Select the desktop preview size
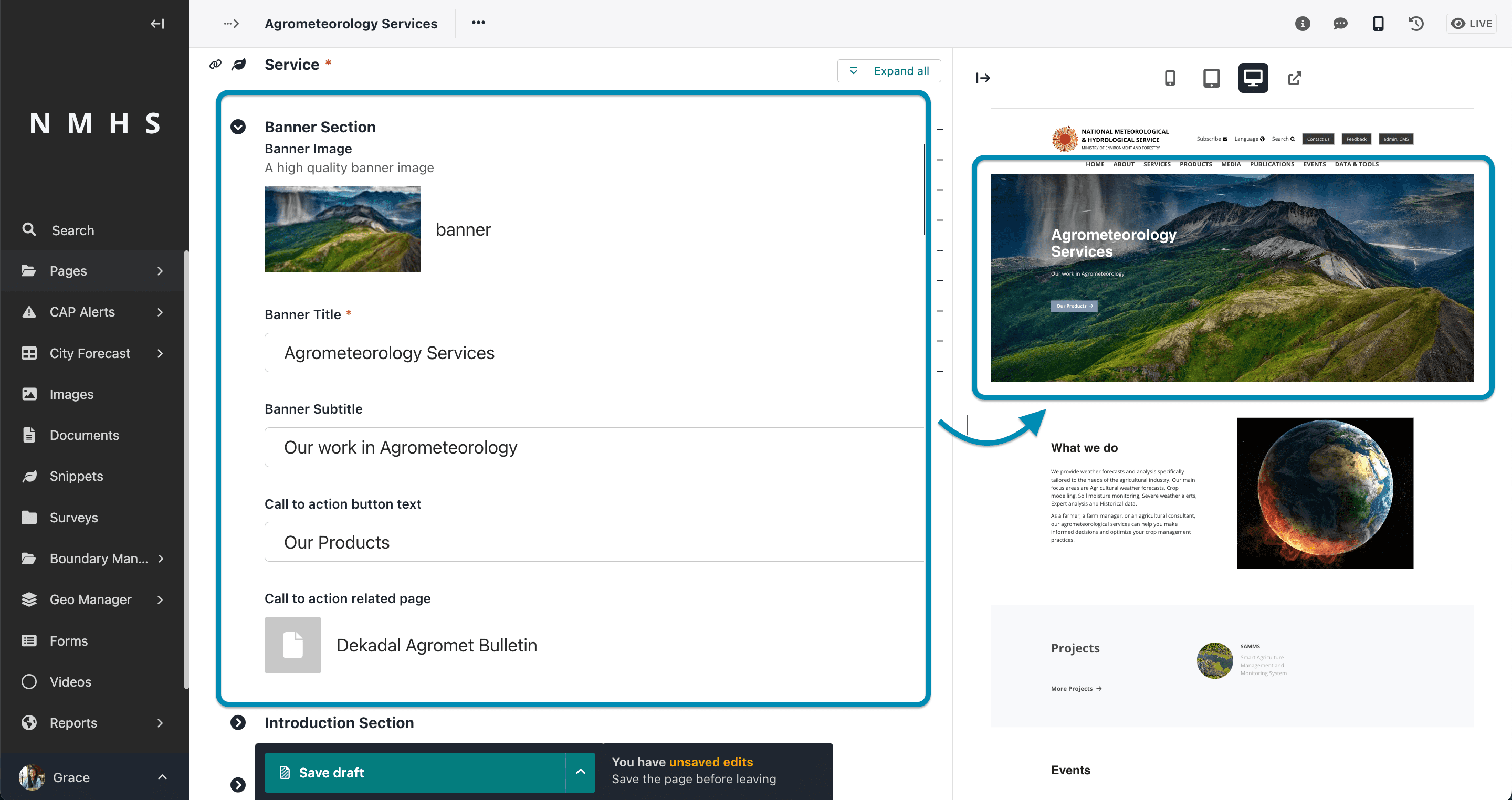This screenshot has width=1512, height=800. (1253, 78)
